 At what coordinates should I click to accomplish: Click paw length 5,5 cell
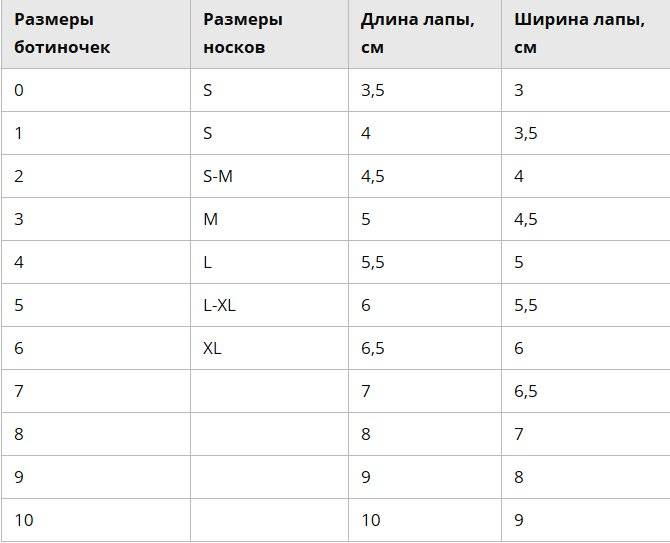tap(425, 262)
